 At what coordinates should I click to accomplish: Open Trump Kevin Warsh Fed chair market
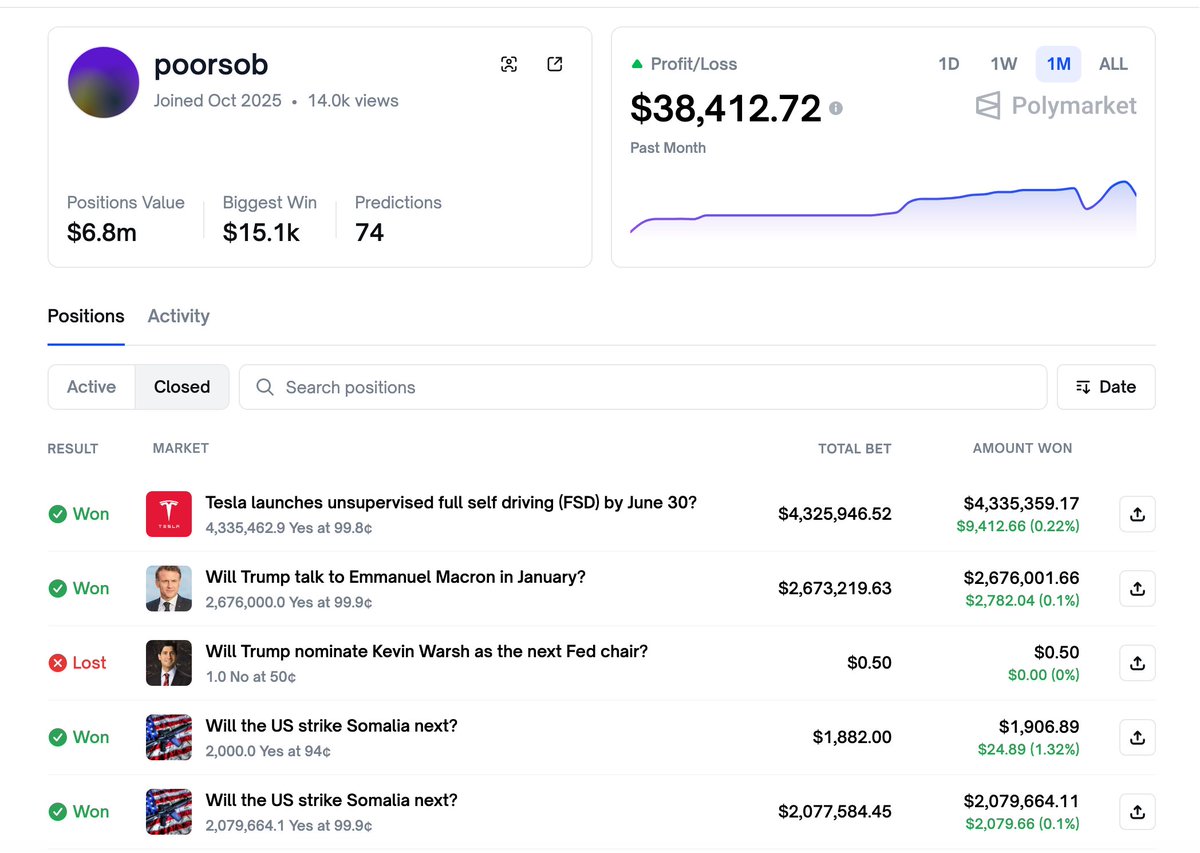click(x=426, y=651)
